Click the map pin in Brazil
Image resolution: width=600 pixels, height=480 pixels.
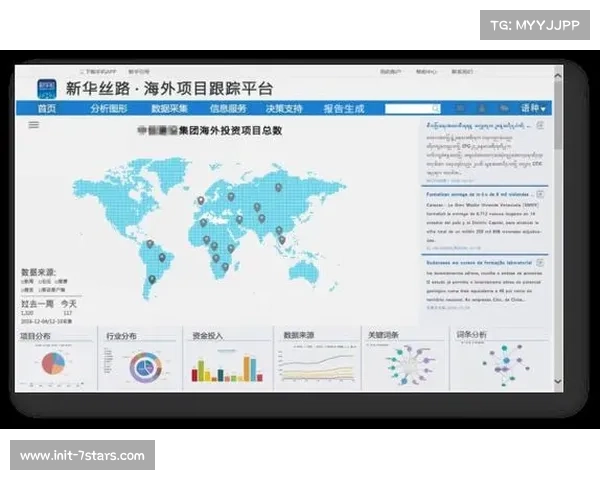(162, 258)
